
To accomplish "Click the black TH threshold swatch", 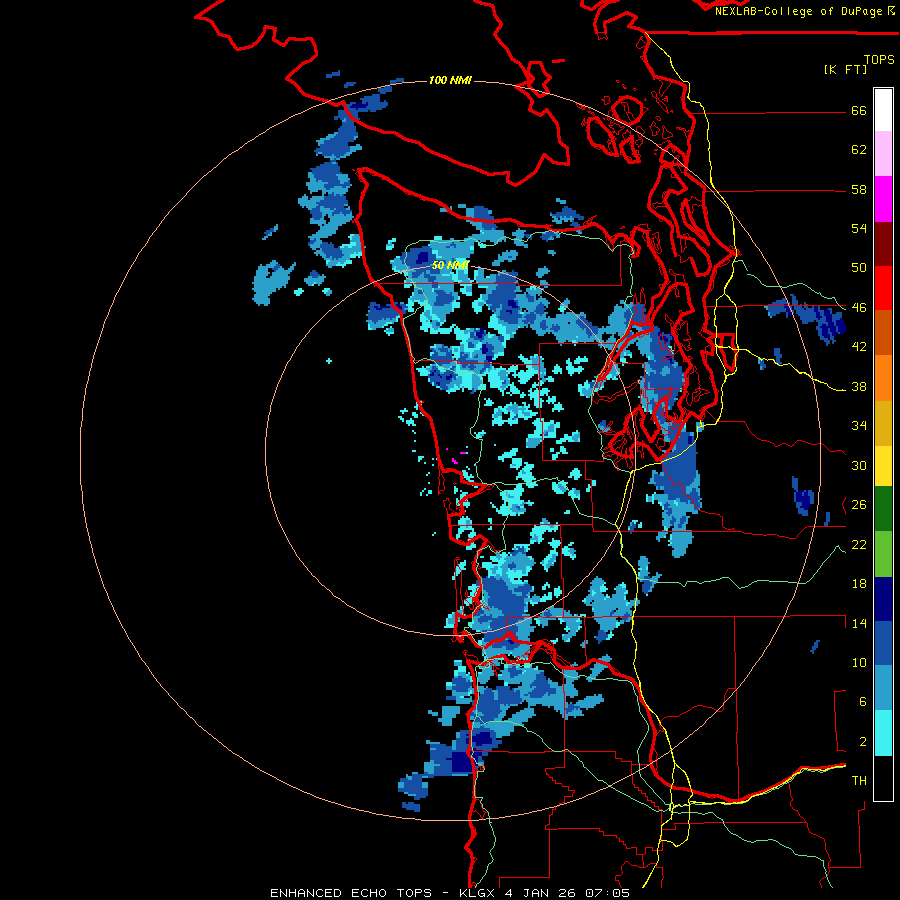I will [x=883, y=778].
